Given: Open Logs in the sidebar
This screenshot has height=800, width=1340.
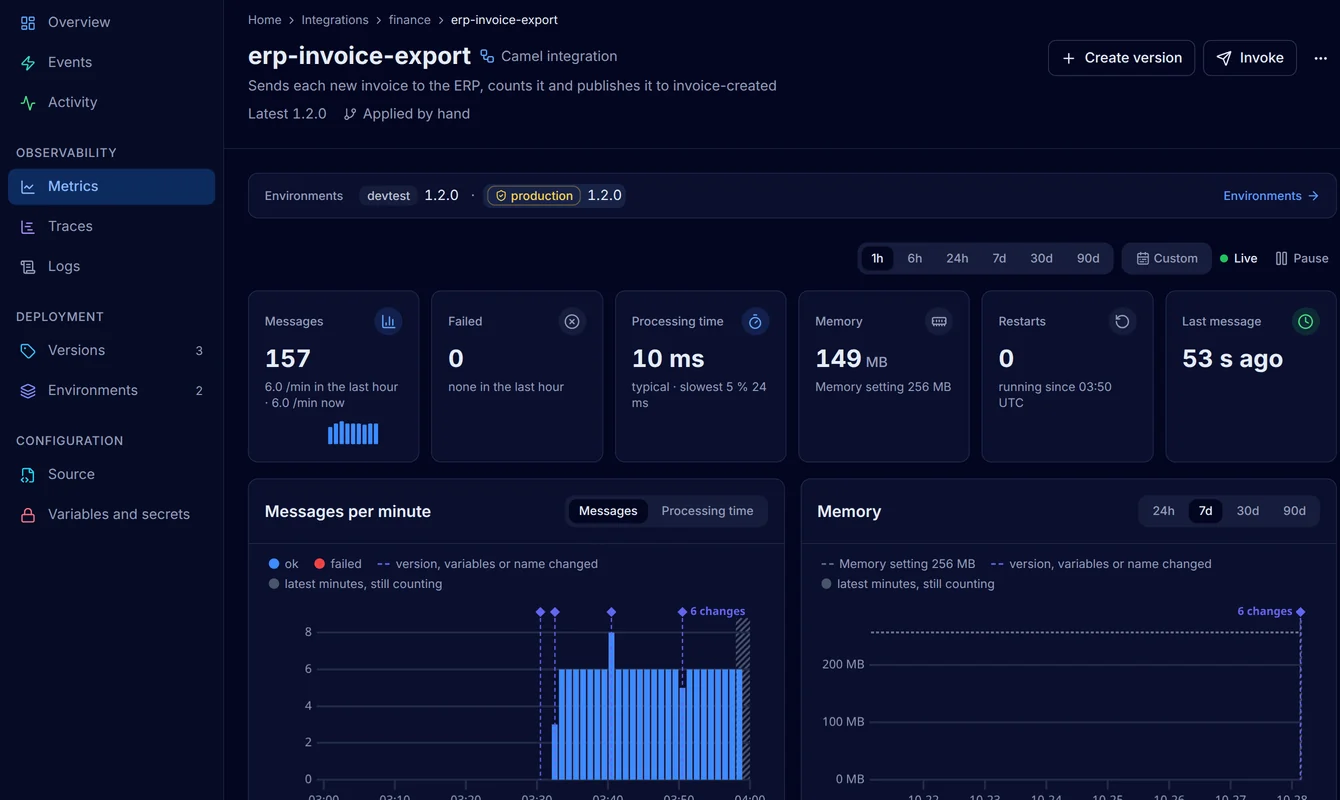Looking at the screenshot, I should [x=111, y=266].
